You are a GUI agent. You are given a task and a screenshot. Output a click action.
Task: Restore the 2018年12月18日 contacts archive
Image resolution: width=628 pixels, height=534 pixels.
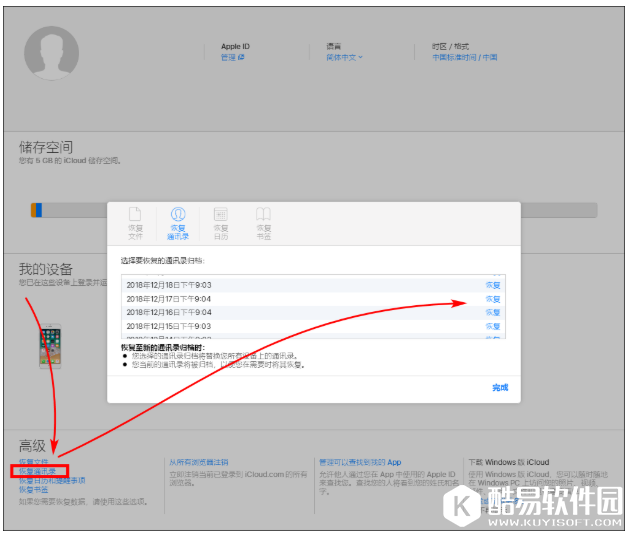pos(492,285)
